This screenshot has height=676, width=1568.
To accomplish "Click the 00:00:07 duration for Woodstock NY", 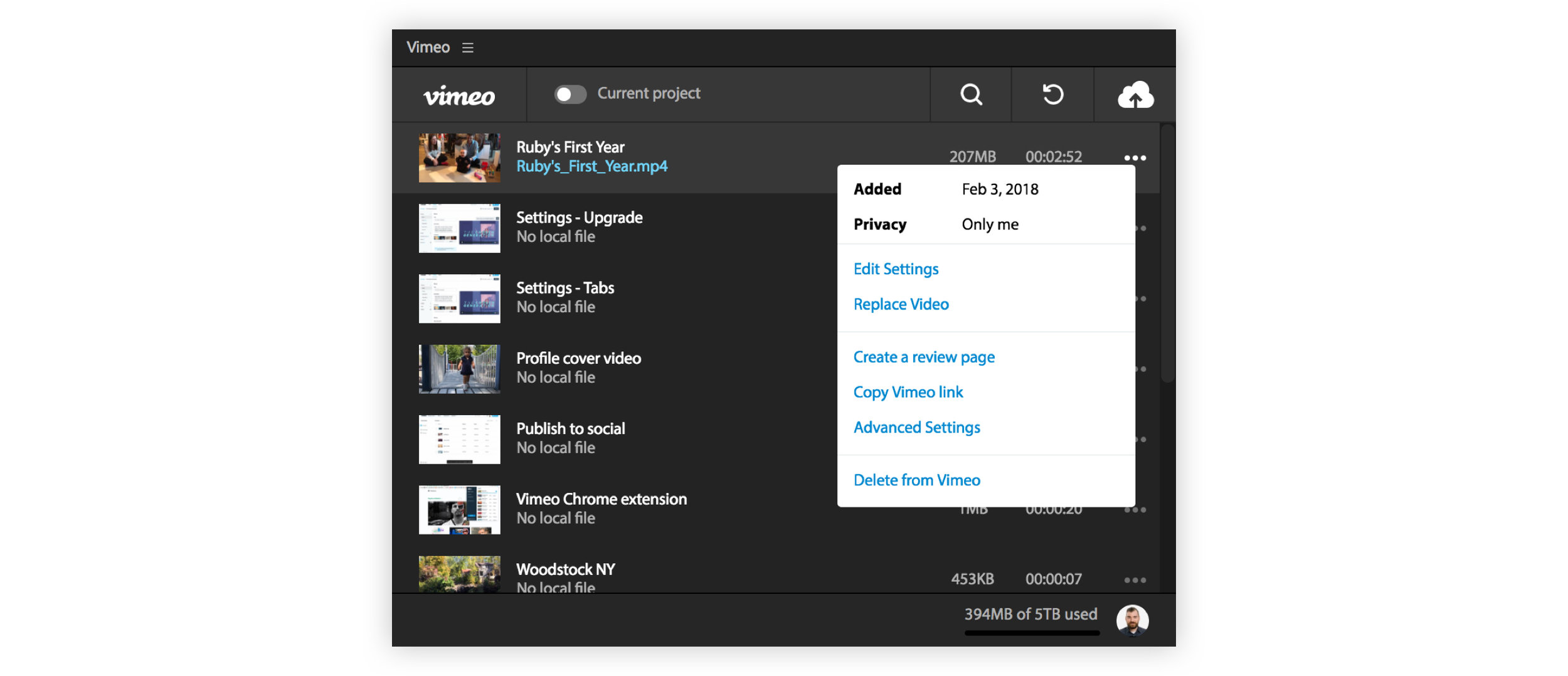I will point(1053,579).
